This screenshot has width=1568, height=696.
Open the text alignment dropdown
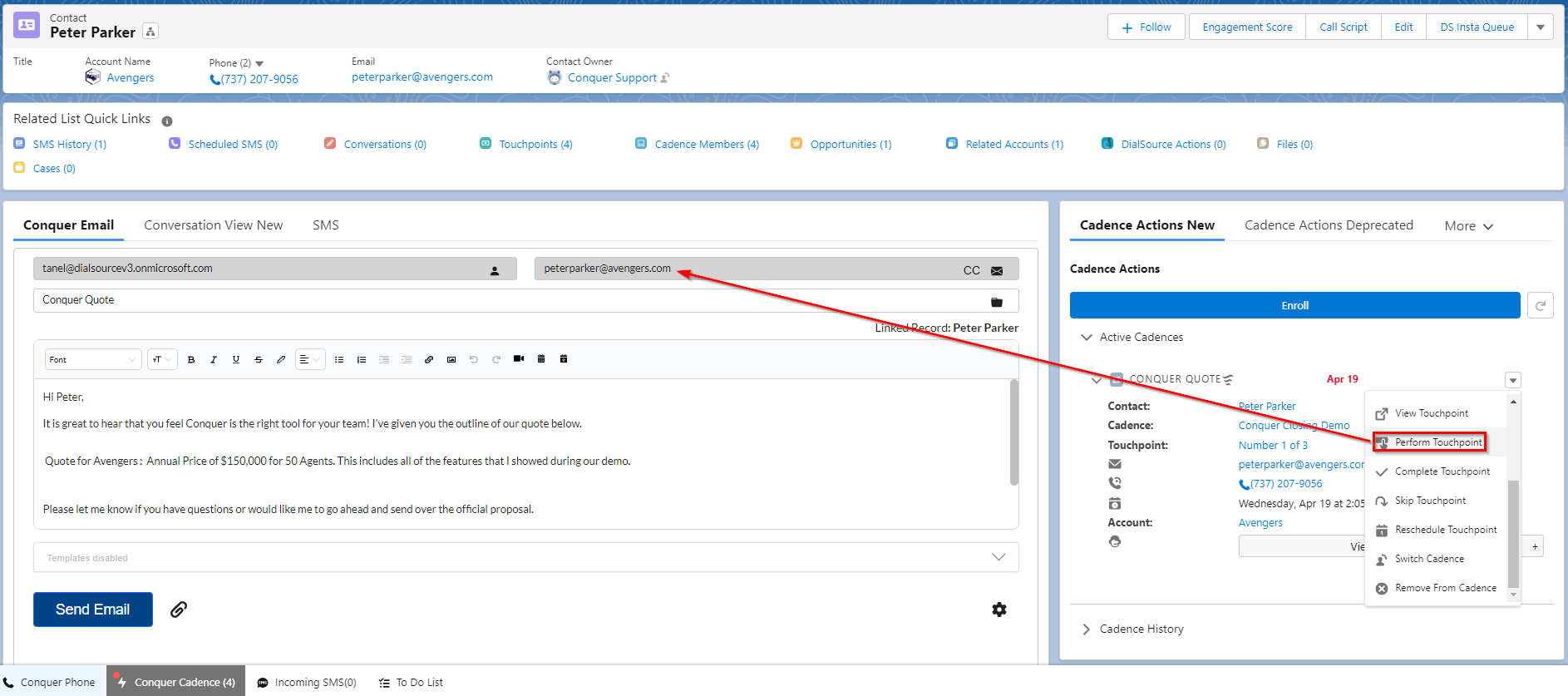(x=309, y=359)
